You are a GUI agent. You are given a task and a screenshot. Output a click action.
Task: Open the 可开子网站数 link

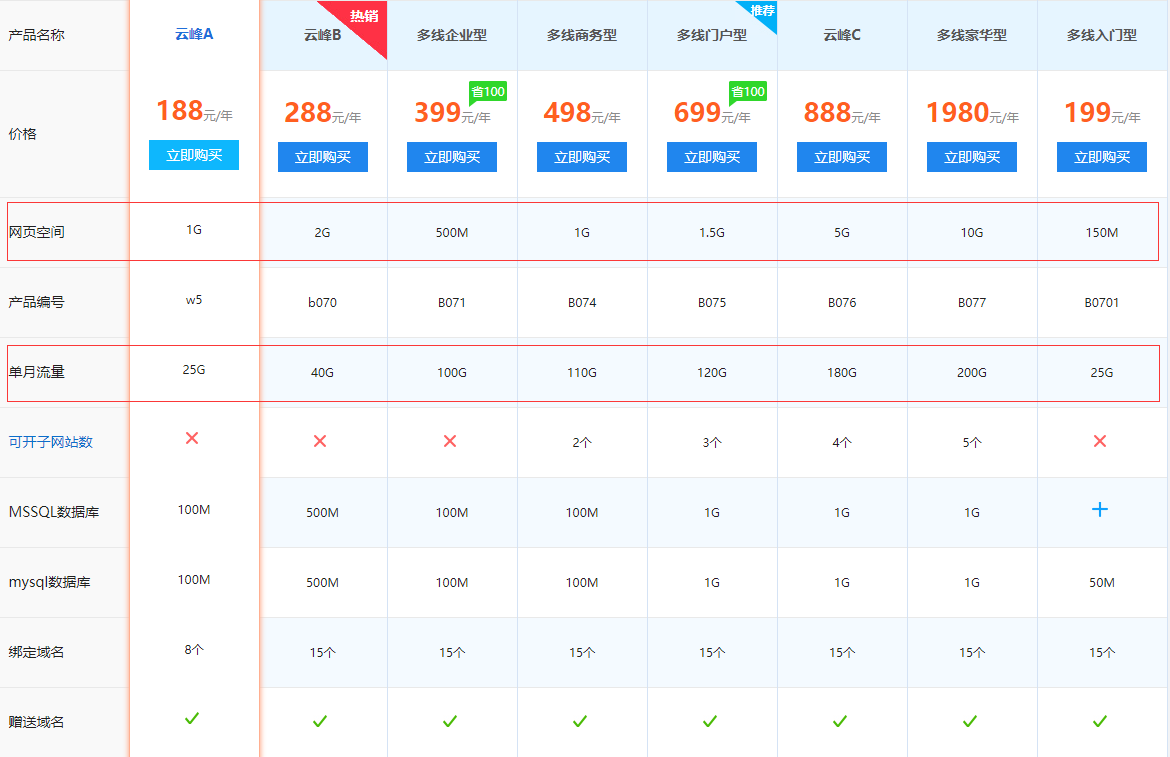[50, 442]
